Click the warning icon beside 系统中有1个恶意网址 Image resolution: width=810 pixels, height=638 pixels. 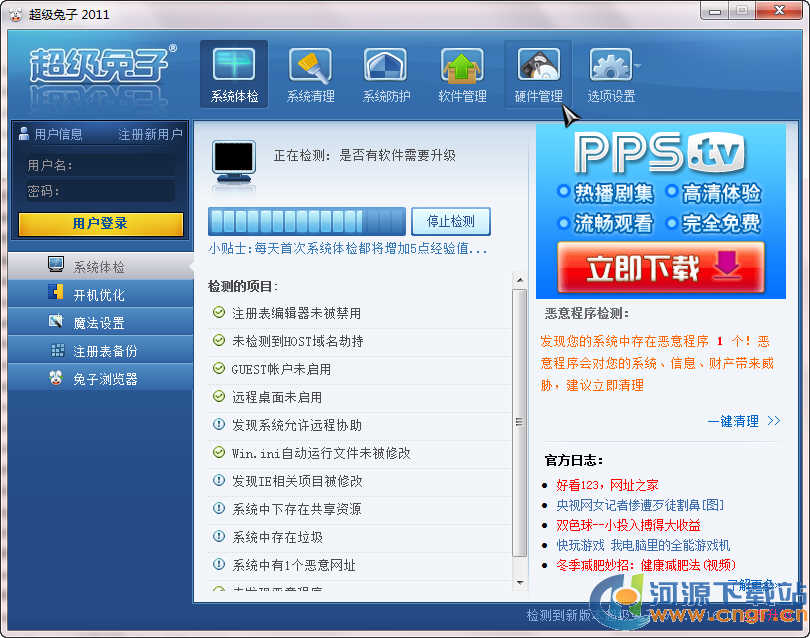219,564
